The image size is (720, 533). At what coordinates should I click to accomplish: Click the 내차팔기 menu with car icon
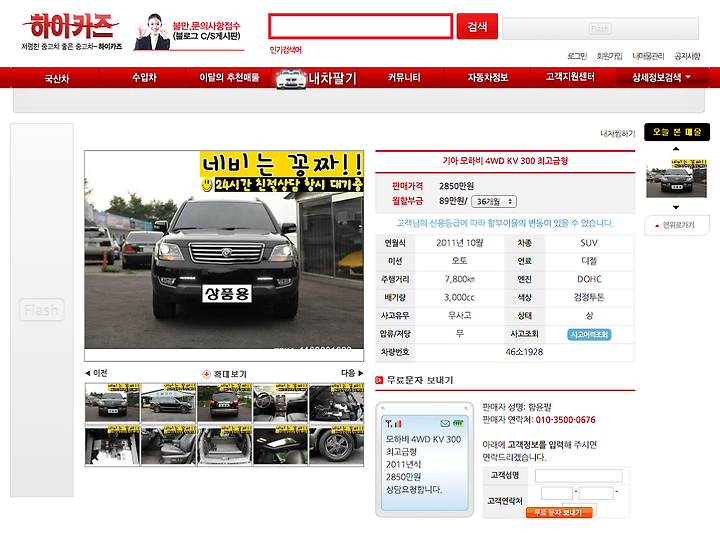pos(316,78)
